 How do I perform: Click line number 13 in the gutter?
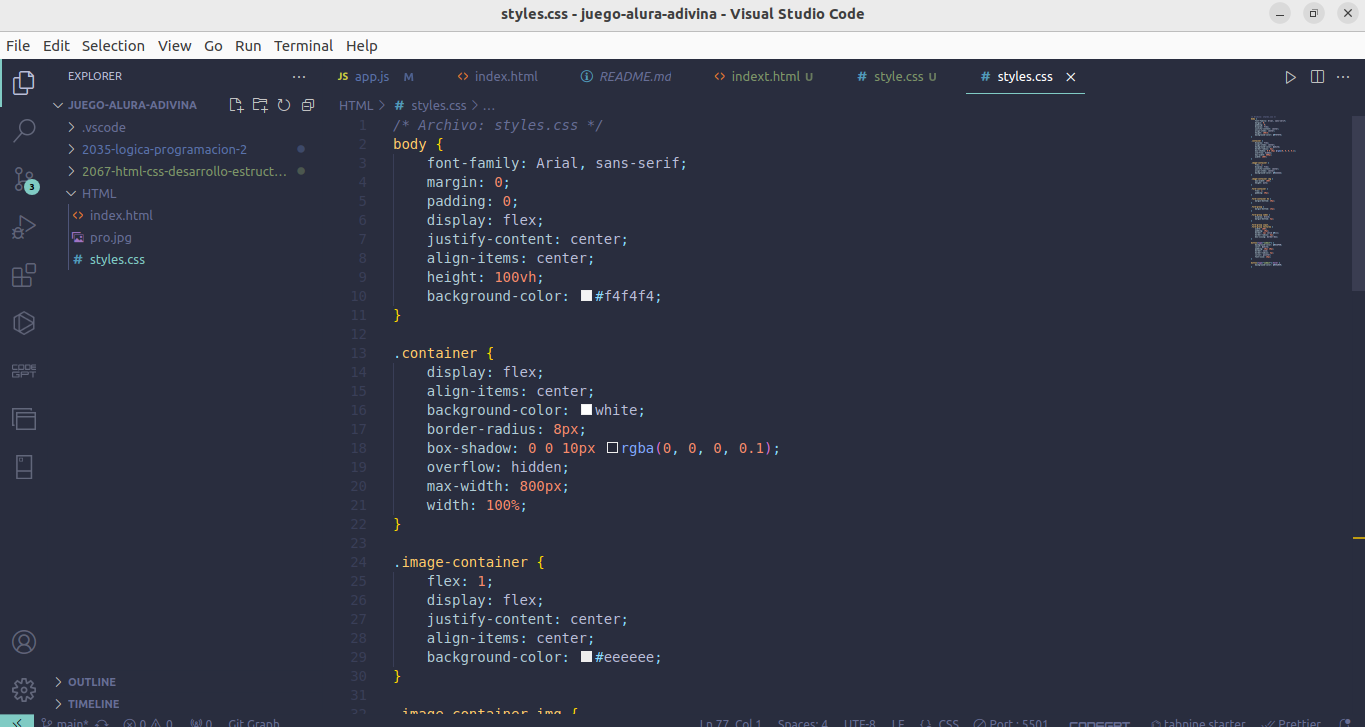[359, 353]
